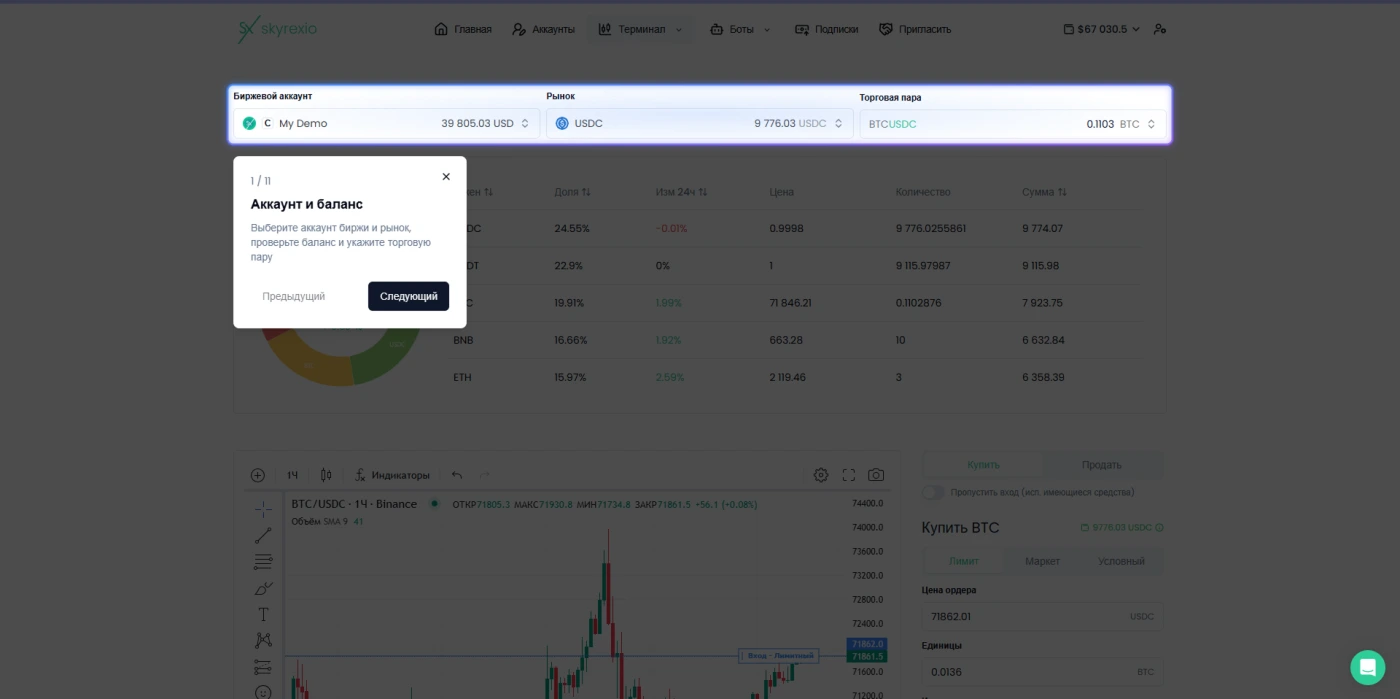Open the Аккаунты page
Screen dimensions: 1400x699
pyautogui.click(x=543, y=29)
